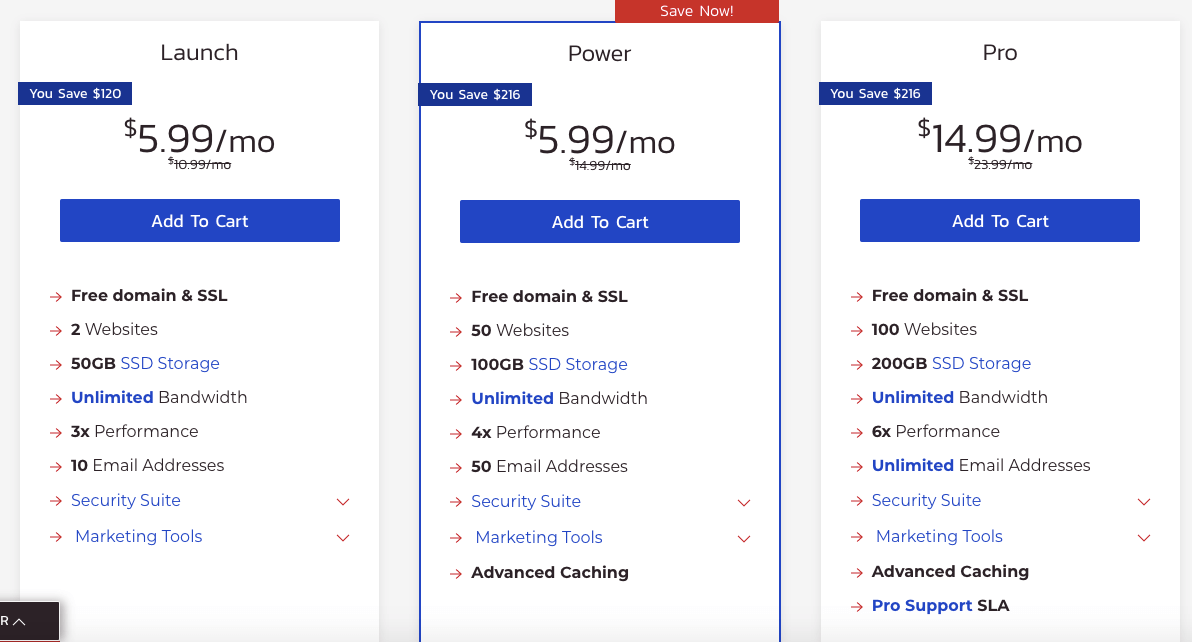Screen dimensions: 1192x642
Task: Click the arrow icon beside Pro Support SLA
Action: click(x=856, y=606)
